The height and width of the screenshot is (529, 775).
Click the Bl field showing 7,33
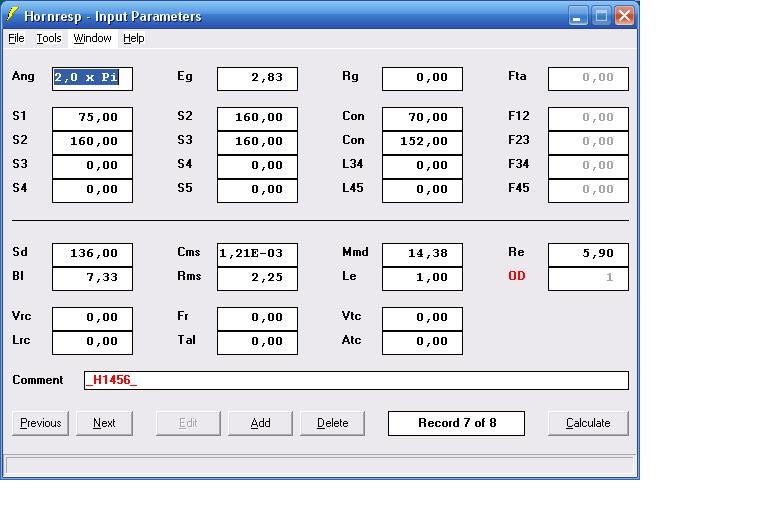(x=92, y=278)
